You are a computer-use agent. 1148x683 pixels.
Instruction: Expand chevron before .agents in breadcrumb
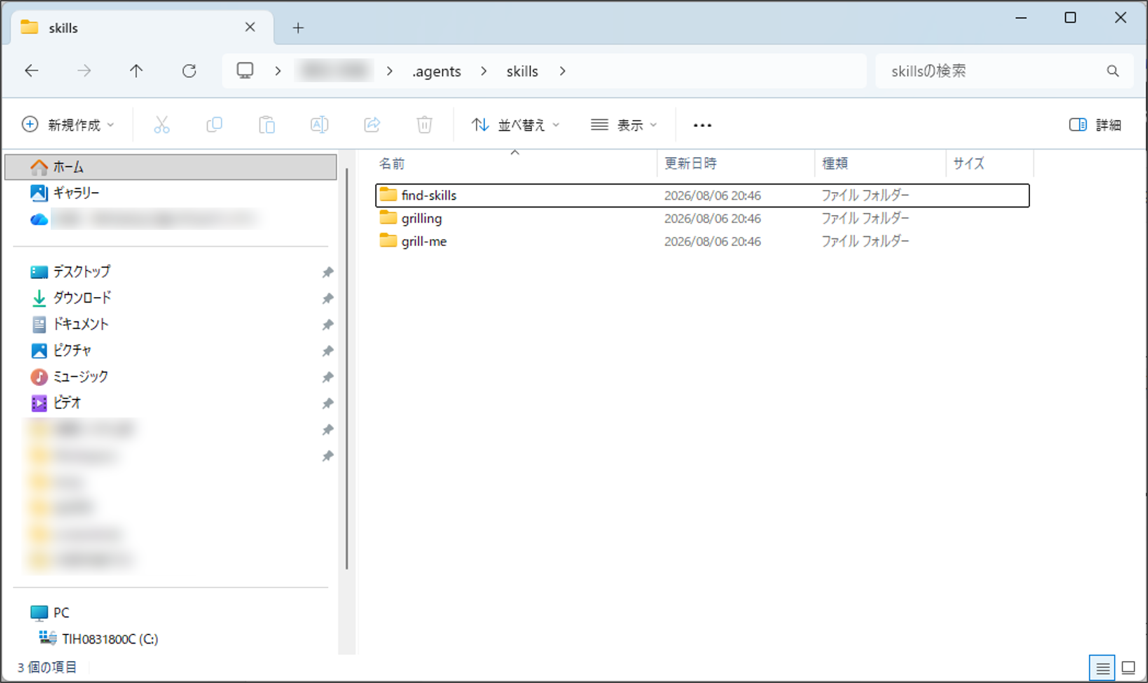coord(390,71)
